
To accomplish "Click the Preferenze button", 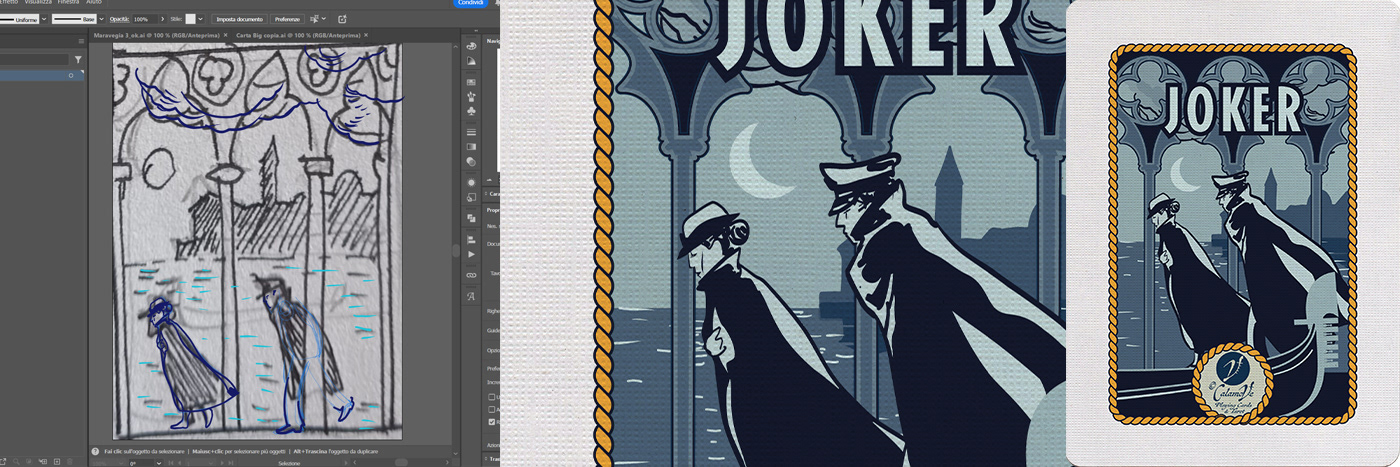I will click(x=287, y=19).
